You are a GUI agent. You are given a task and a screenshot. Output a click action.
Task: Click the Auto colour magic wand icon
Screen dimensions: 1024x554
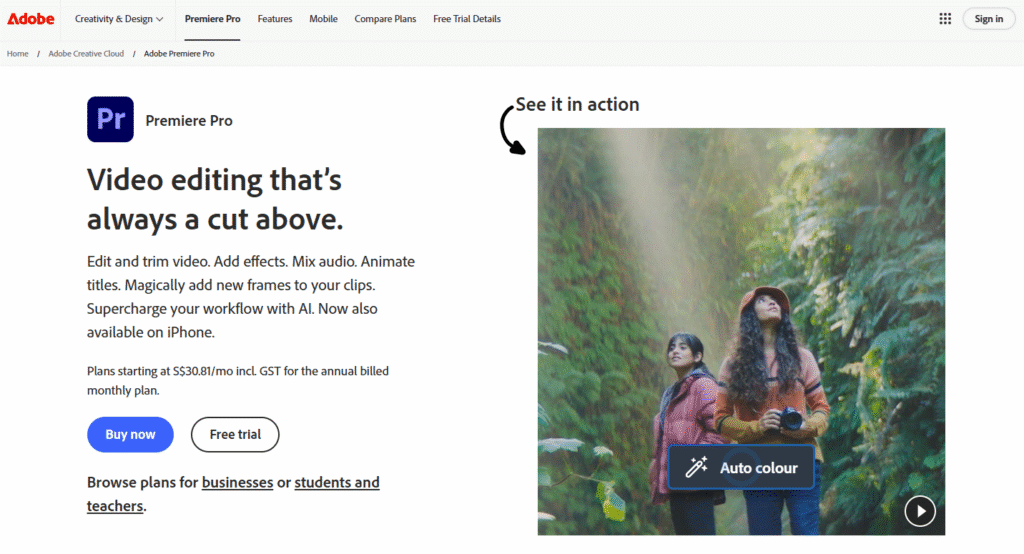pyautogui.click(x=697, y=467)
